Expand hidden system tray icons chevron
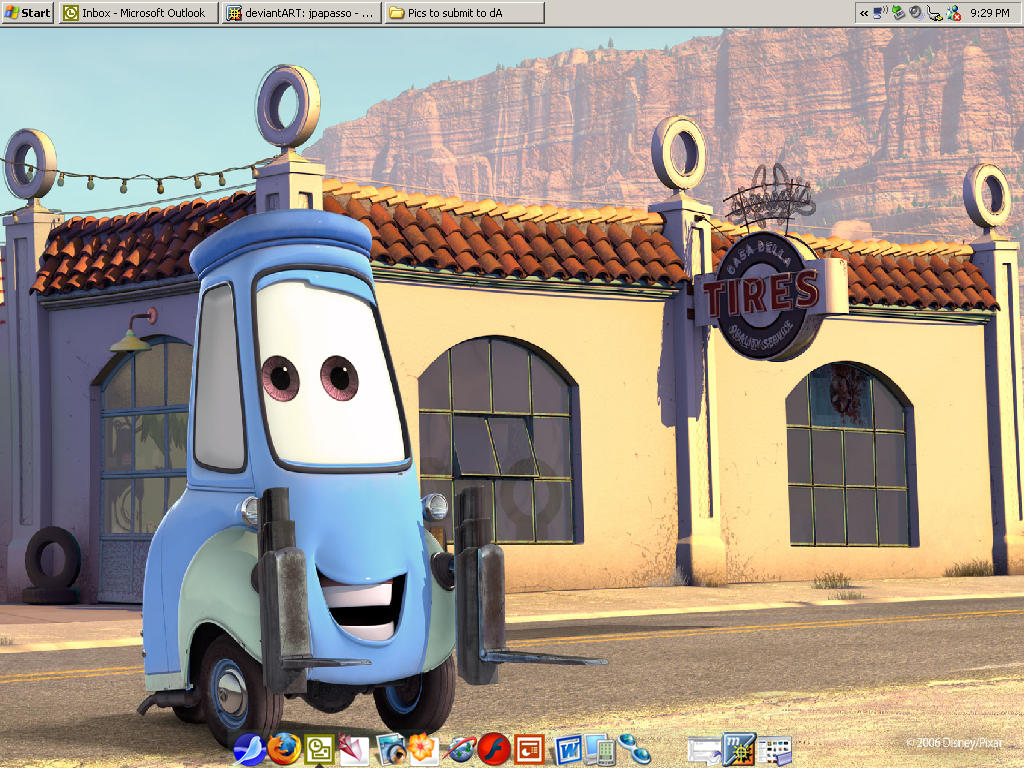This screenshot has width=1024, height=768. [x=864, y=13]
